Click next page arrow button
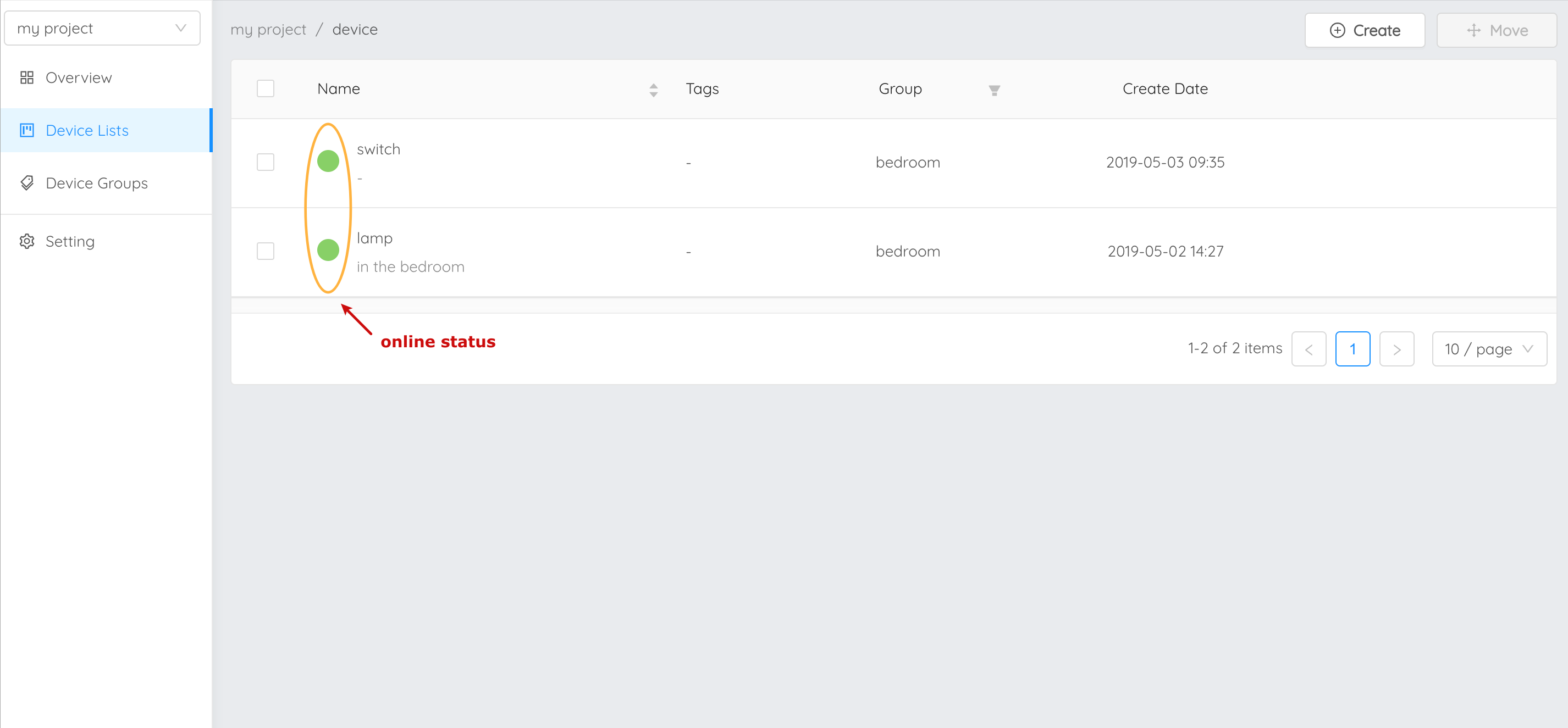Viewport: 1568px width, 728px height. click(1397, 348)
